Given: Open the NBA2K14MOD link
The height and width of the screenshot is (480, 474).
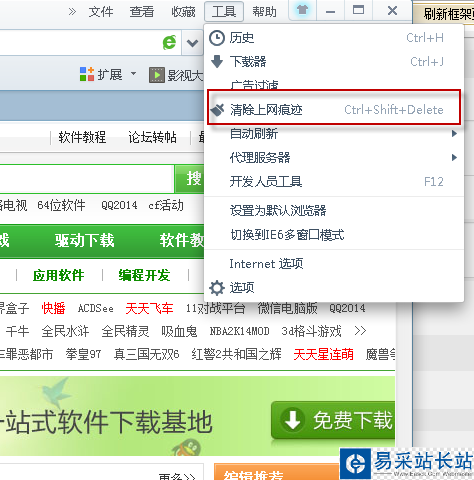Looking at the screenshot, I should pos(239,331).
